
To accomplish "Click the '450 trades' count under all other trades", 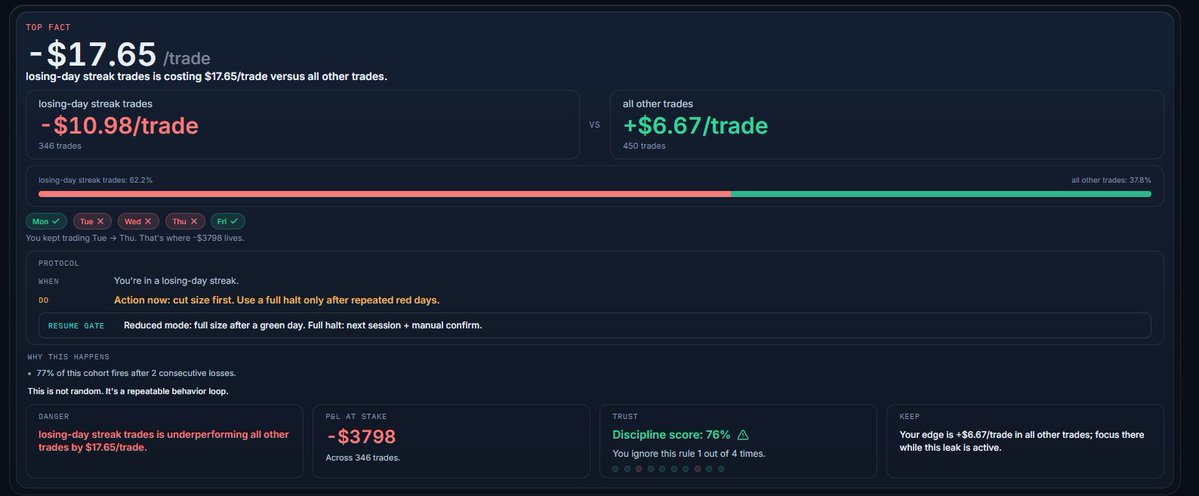I will tap(644, 146).
